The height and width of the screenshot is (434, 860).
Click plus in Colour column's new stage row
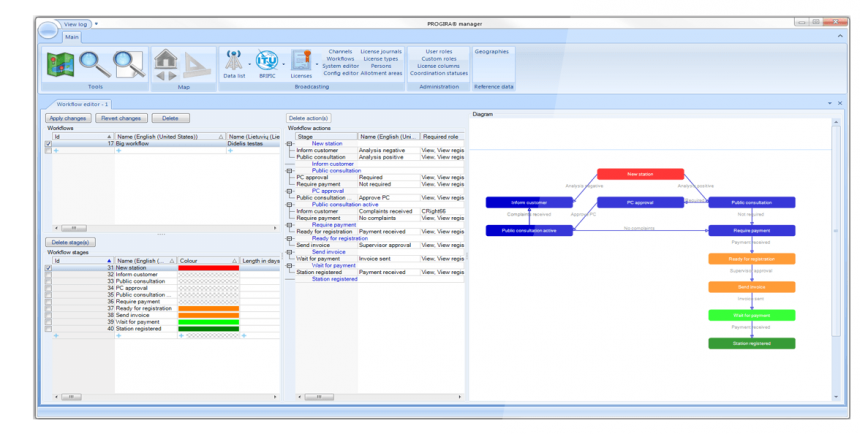click(182, 335)
